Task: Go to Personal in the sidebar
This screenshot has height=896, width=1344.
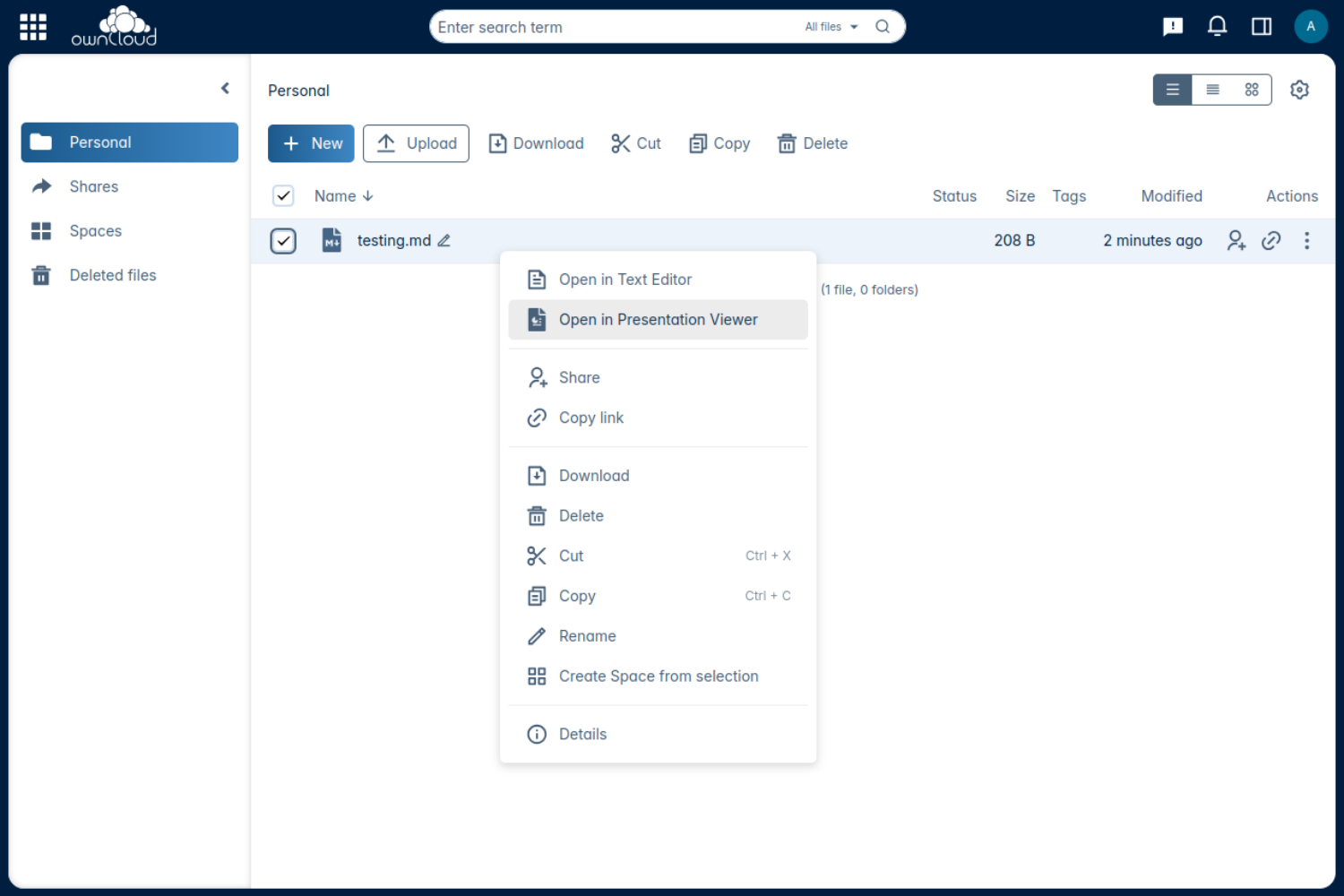Action: tap(130, 142)
